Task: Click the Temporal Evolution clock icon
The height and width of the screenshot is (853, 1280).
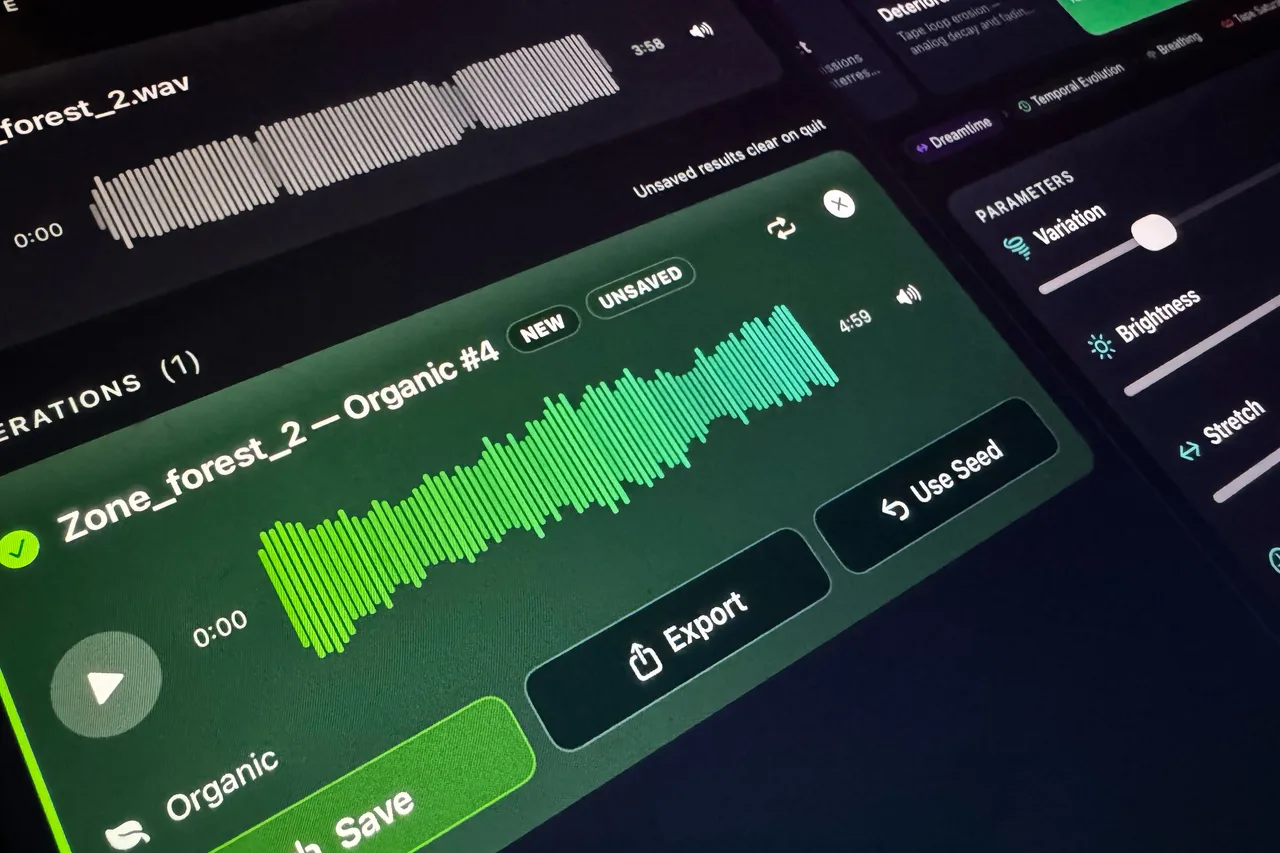Action: point(1024,105)
